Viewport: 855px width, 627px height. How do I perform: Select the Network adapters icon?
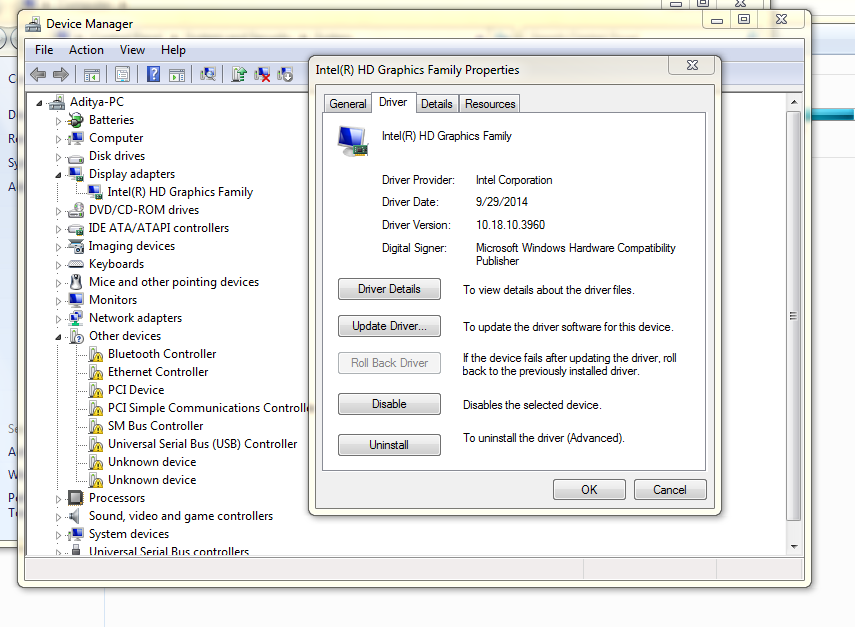coord(76,318)
